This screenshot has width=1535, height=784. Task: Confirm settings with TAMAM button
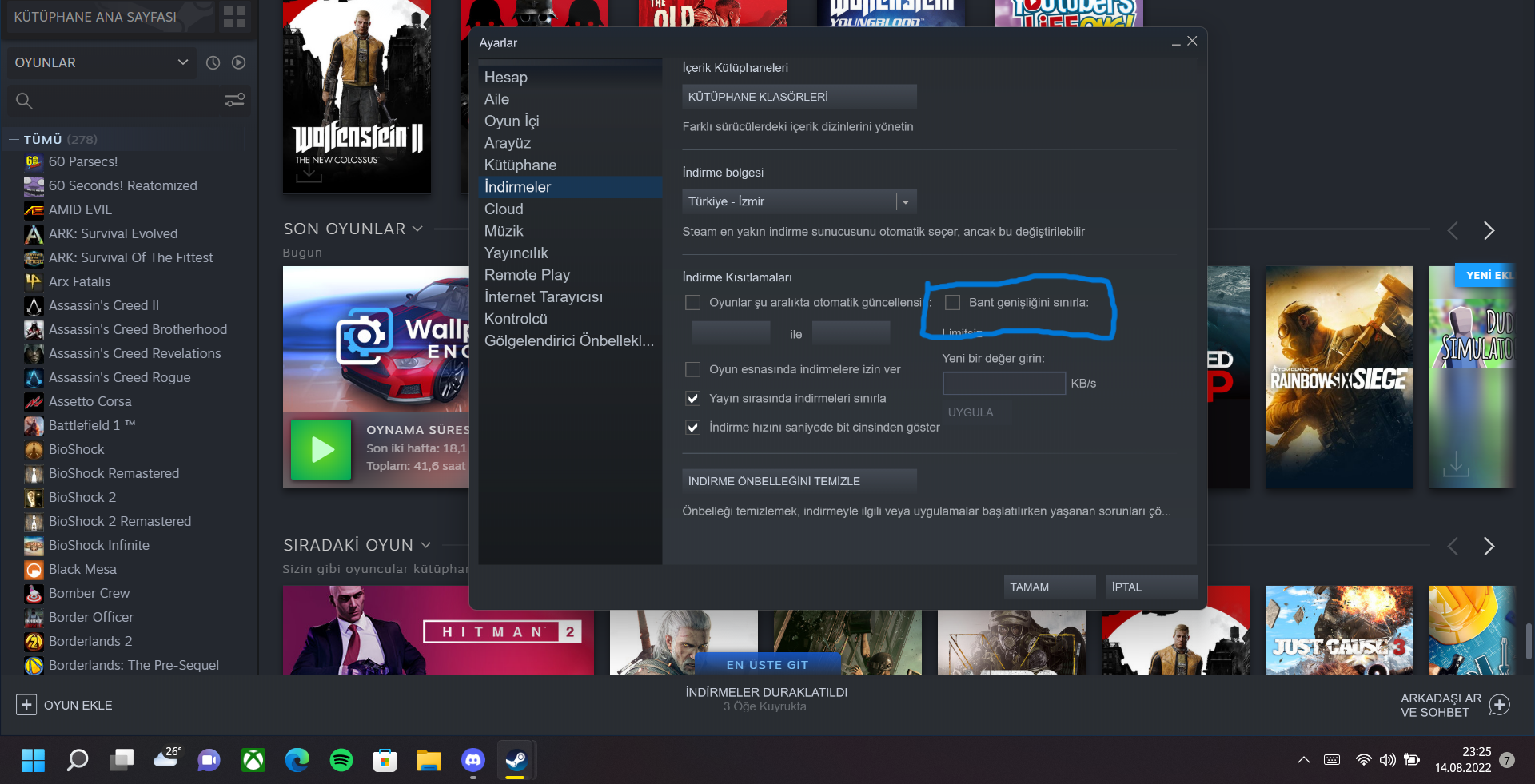(x=1050, y=587)
